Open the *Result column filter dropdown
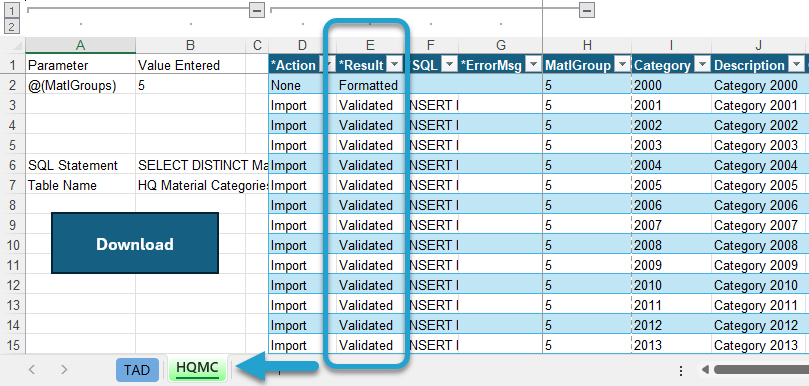The image size is (809, 386). 395,65
